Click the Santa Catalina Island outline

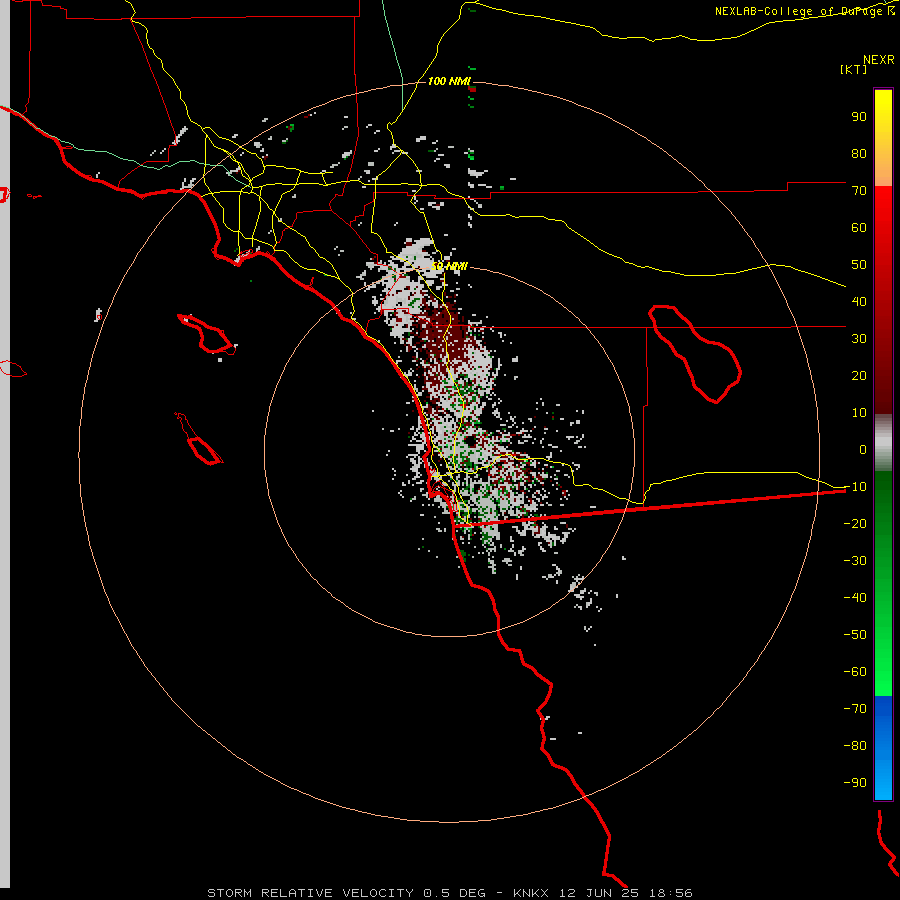coord(207,334)
